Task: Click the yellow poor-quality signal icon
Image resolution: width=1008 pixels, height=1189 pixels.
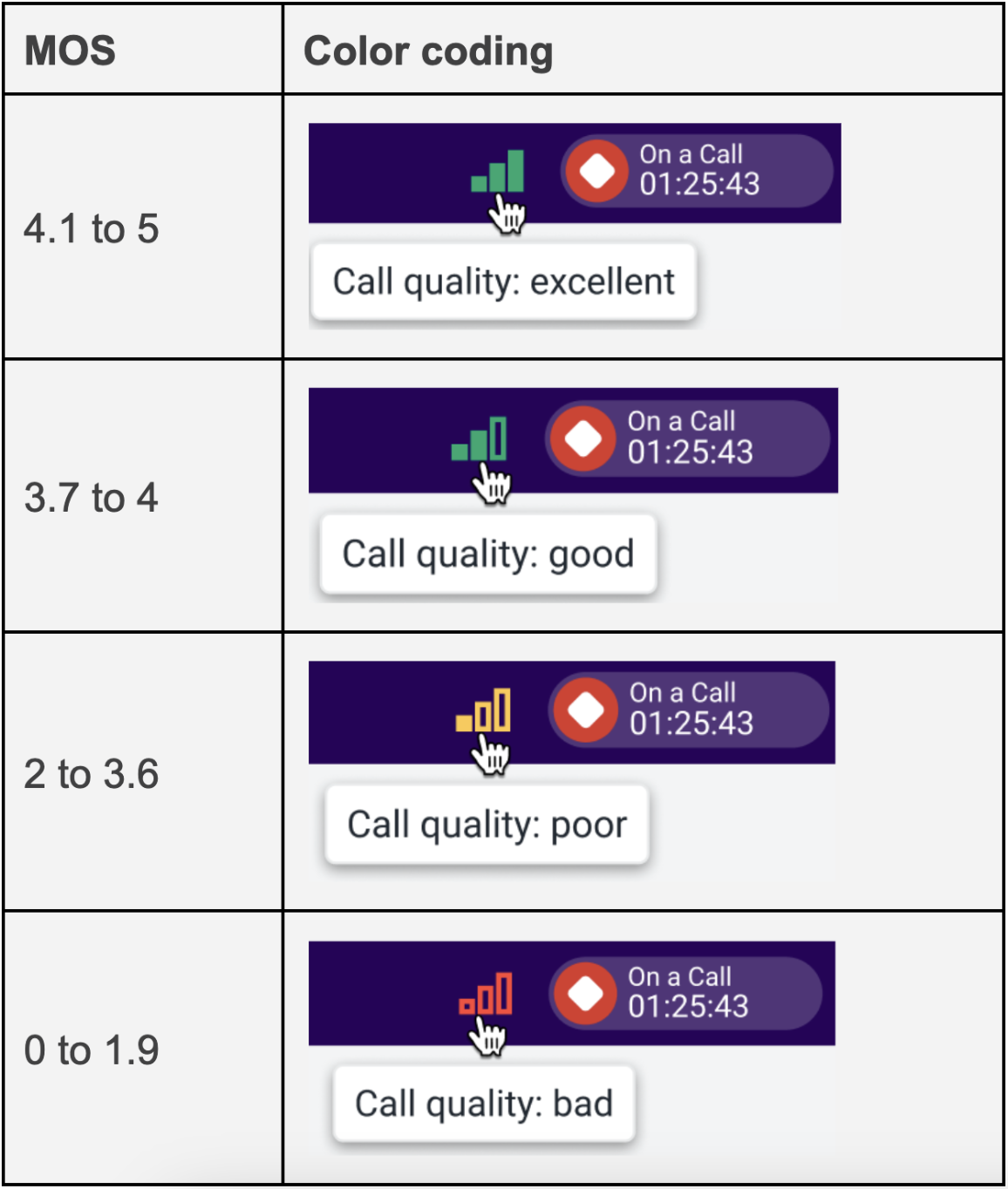Action: (483, 710)
